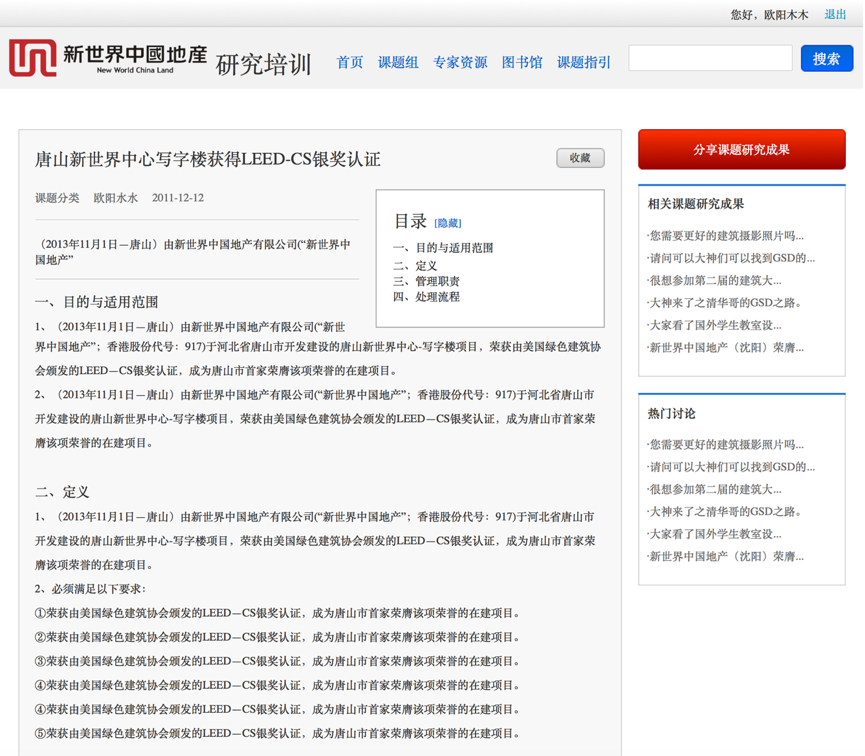Click the 二、定义 heading in the article body

(62, 492)
